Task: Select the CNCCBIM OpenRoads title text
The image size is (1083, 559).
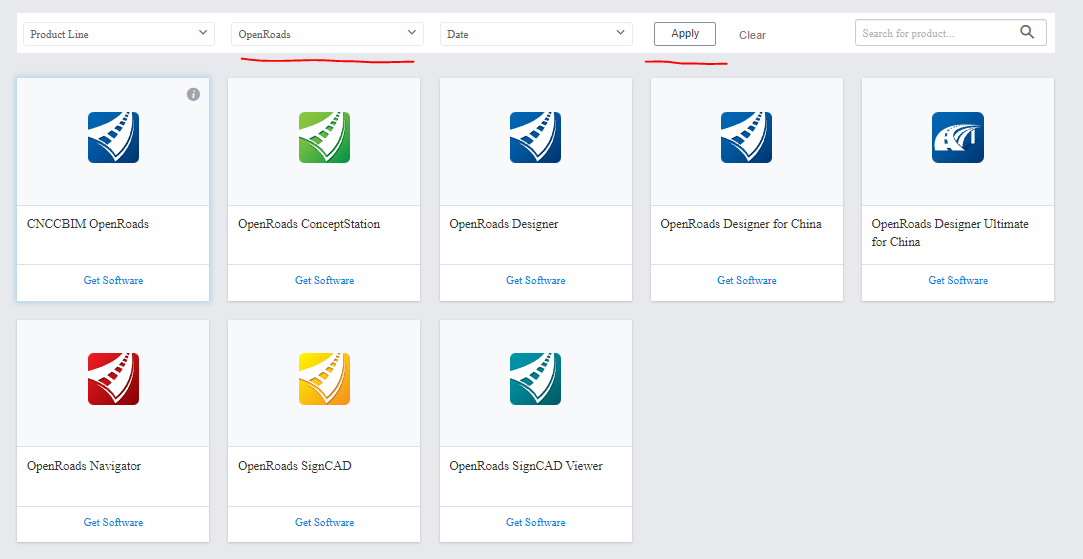Action: click(x=88, y=225)
